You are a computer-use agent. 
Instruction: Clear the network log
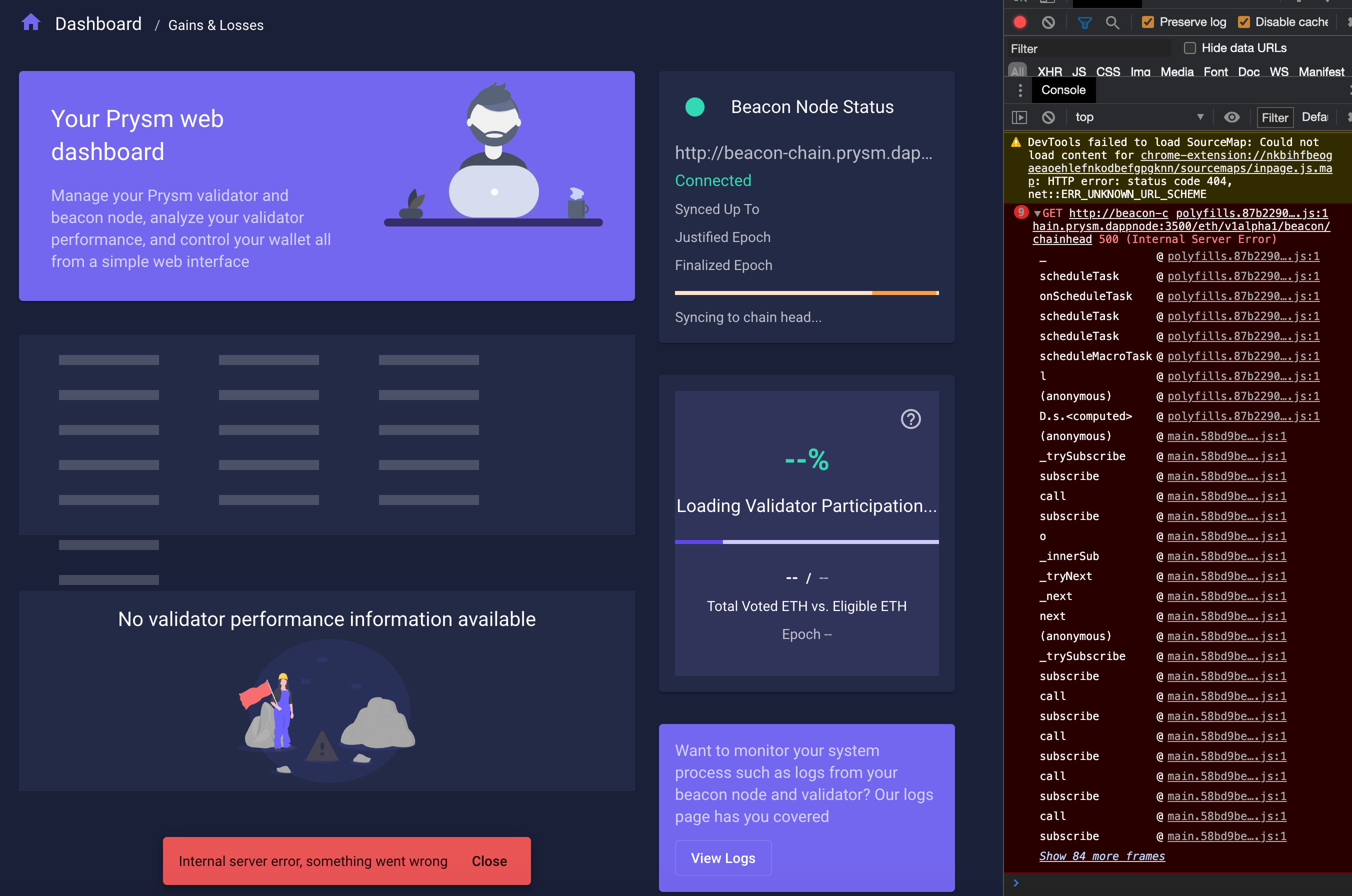pyautogui.click(x=1048, y=22)
